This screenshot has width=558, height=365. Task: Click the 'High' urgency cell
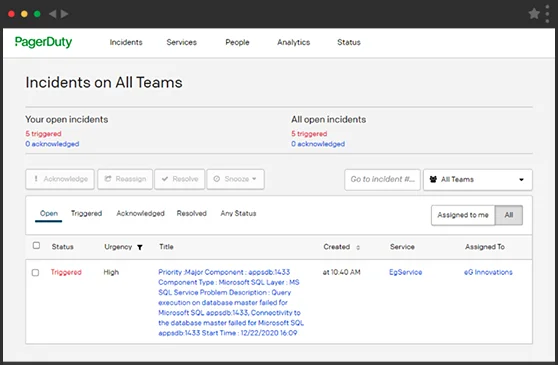[x=111, y=272]
